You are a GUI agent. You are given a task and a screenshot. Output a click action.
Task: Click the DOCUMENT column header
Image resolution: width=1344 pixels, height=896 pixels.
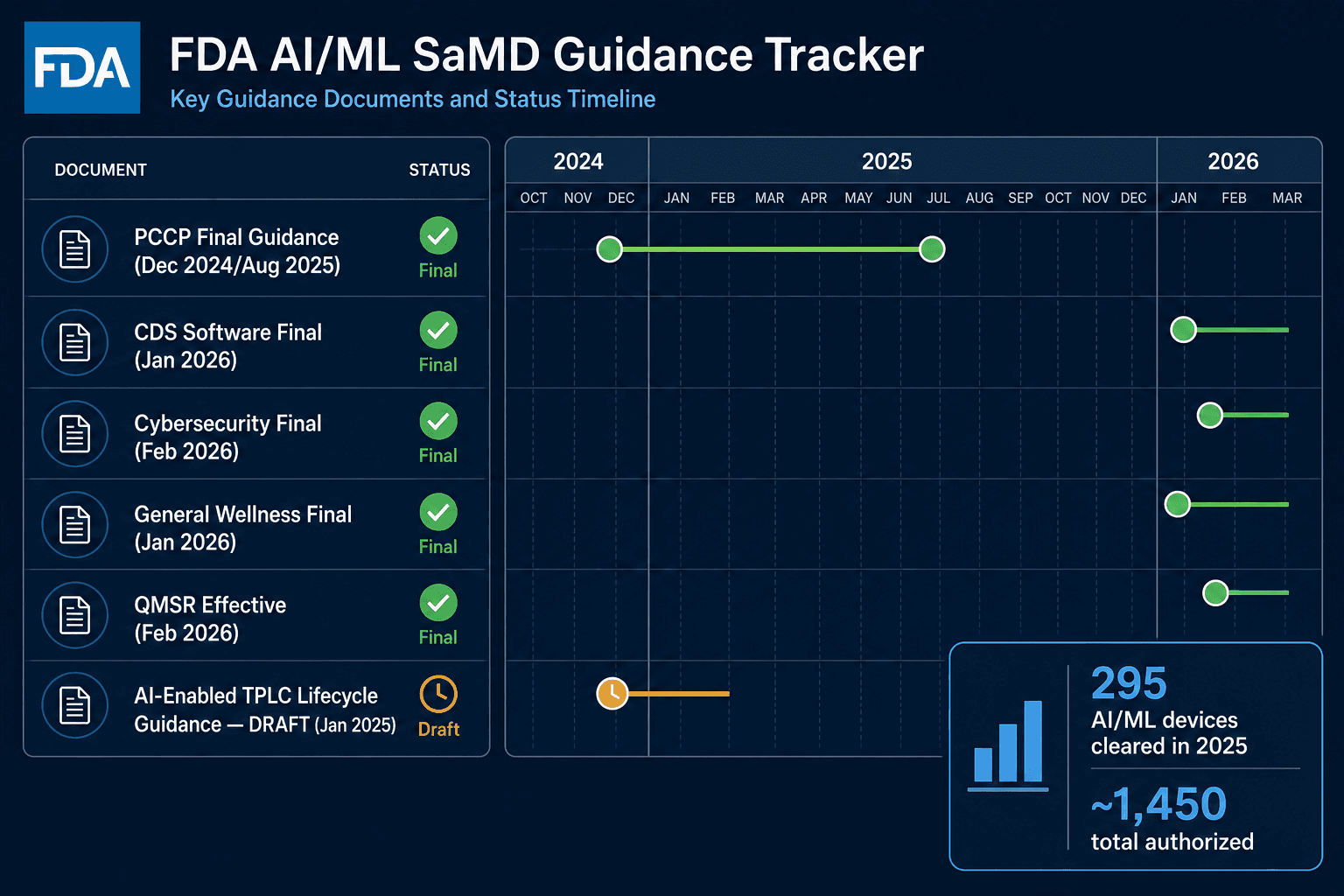(101, 170)
